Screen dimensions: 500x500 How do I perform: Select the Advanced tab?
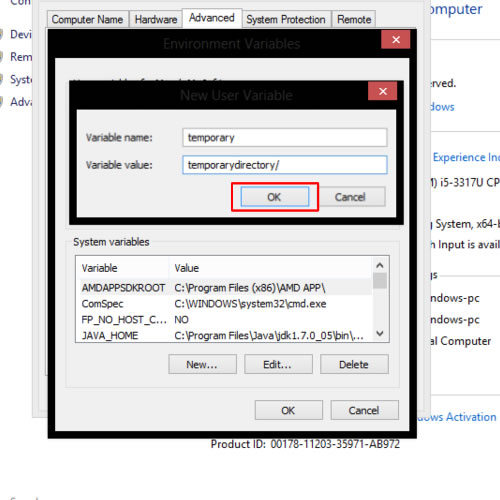click(x=212, y=18)
